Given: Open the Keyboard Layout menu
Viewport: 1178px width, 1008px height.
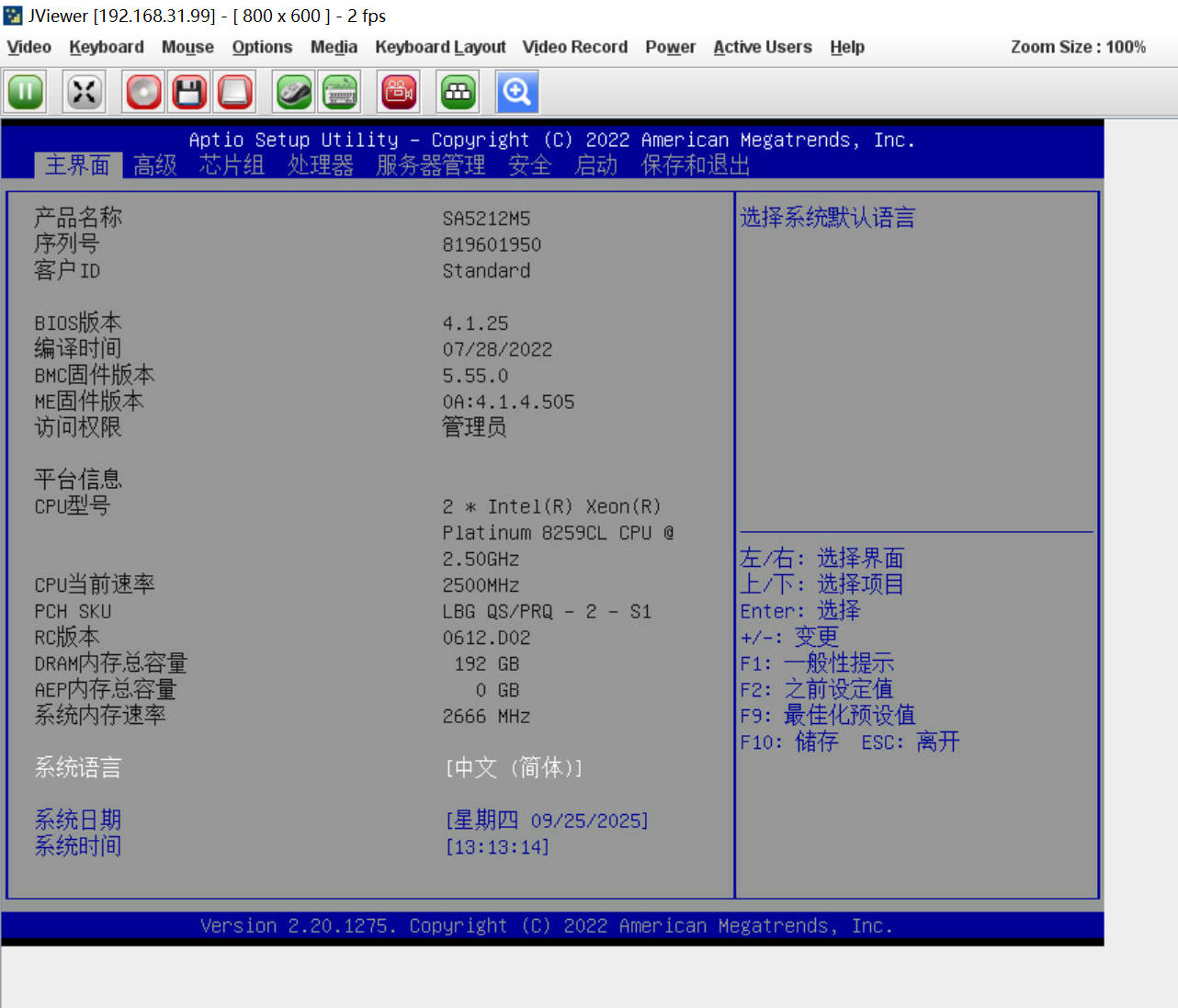Looking at the screenshot, I should pos(440,47).
